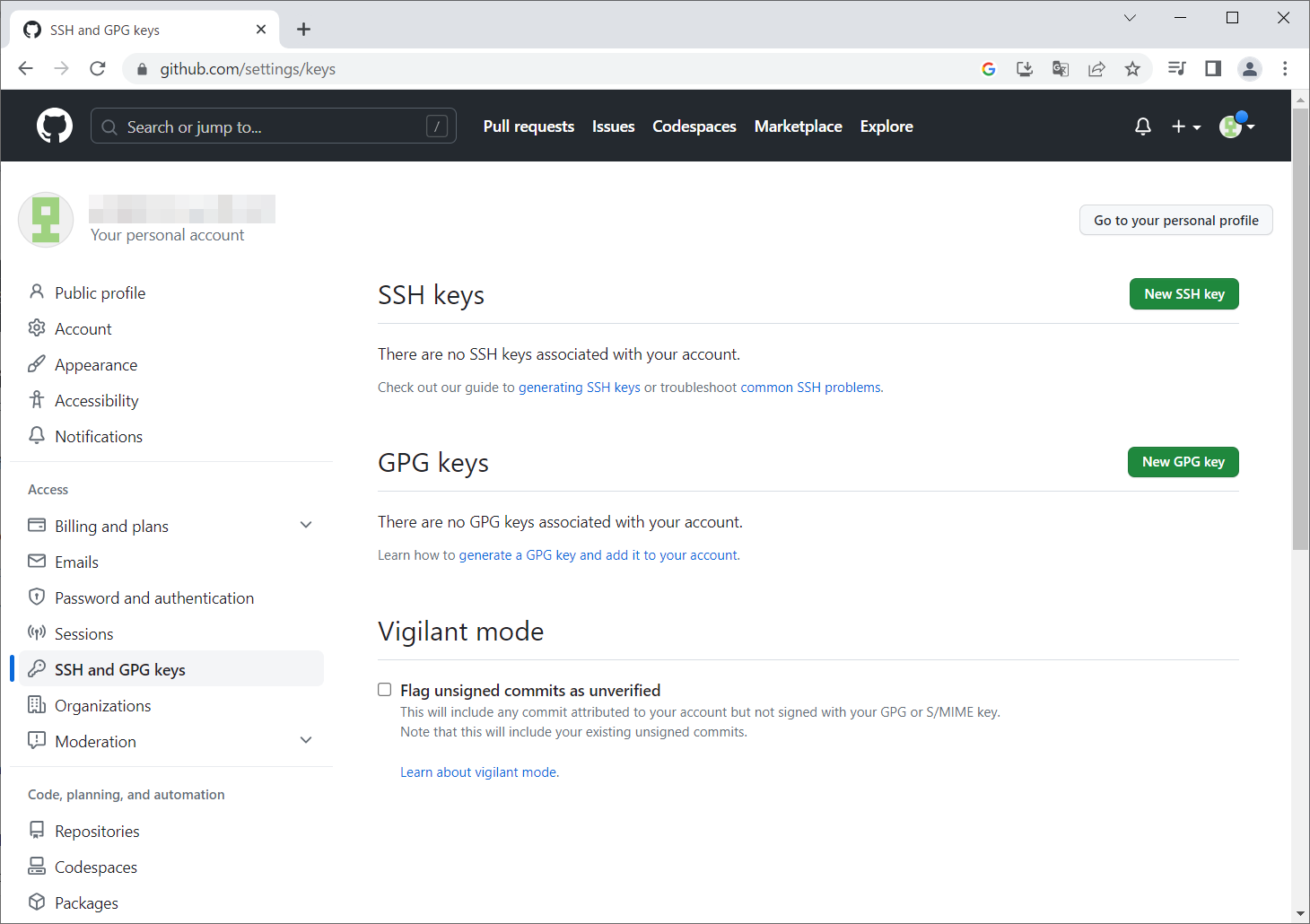Click the bookmark star icon

point(1132,69)
